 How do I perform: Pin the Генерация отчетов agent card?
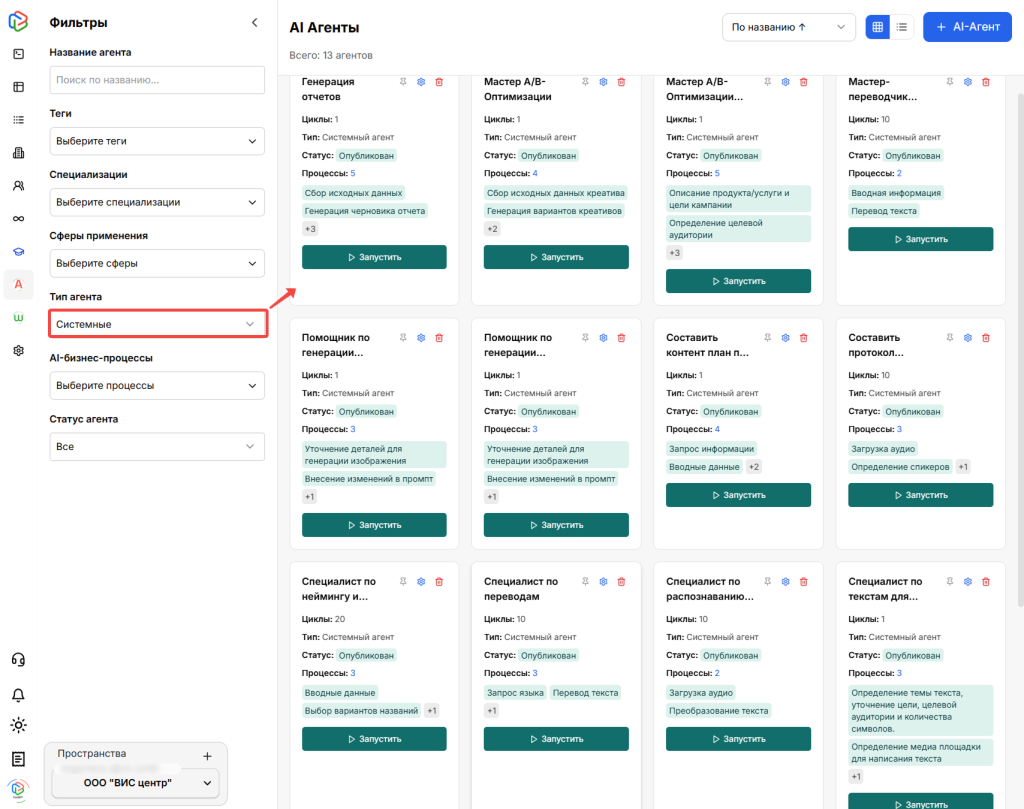(x=403, y=82)
